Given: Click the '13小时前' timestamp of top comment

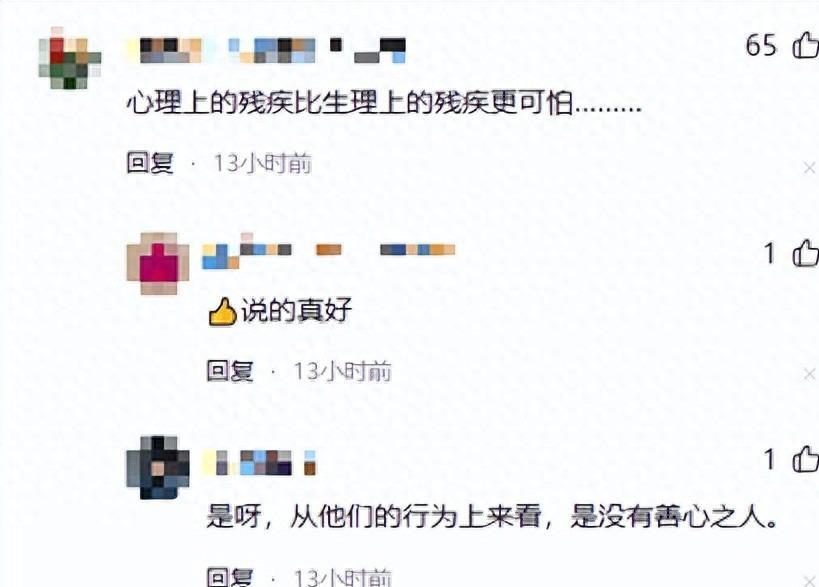Looking at the screenshot, I should coord(262,163).
